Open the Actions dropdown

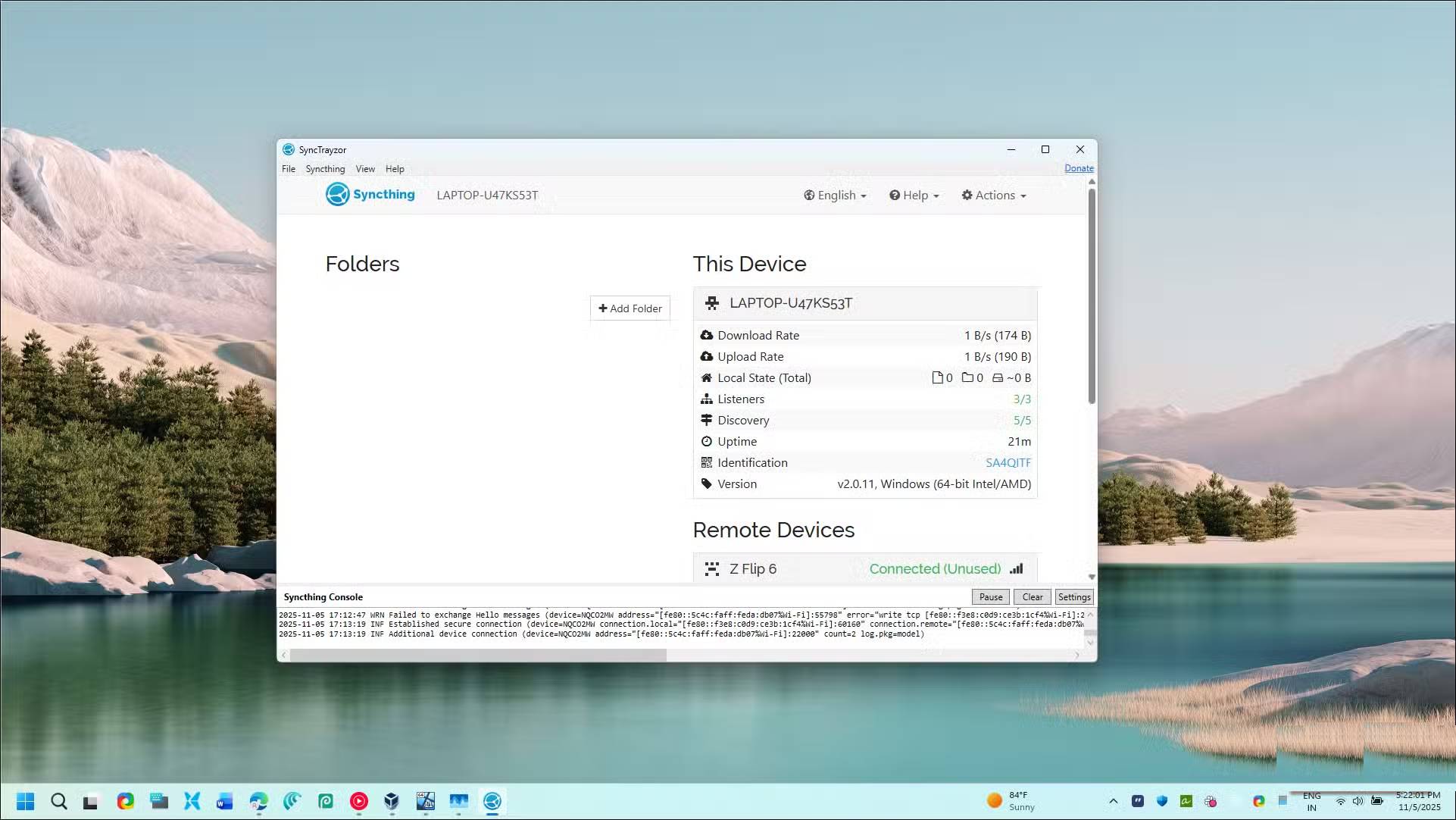click(993, 195)
